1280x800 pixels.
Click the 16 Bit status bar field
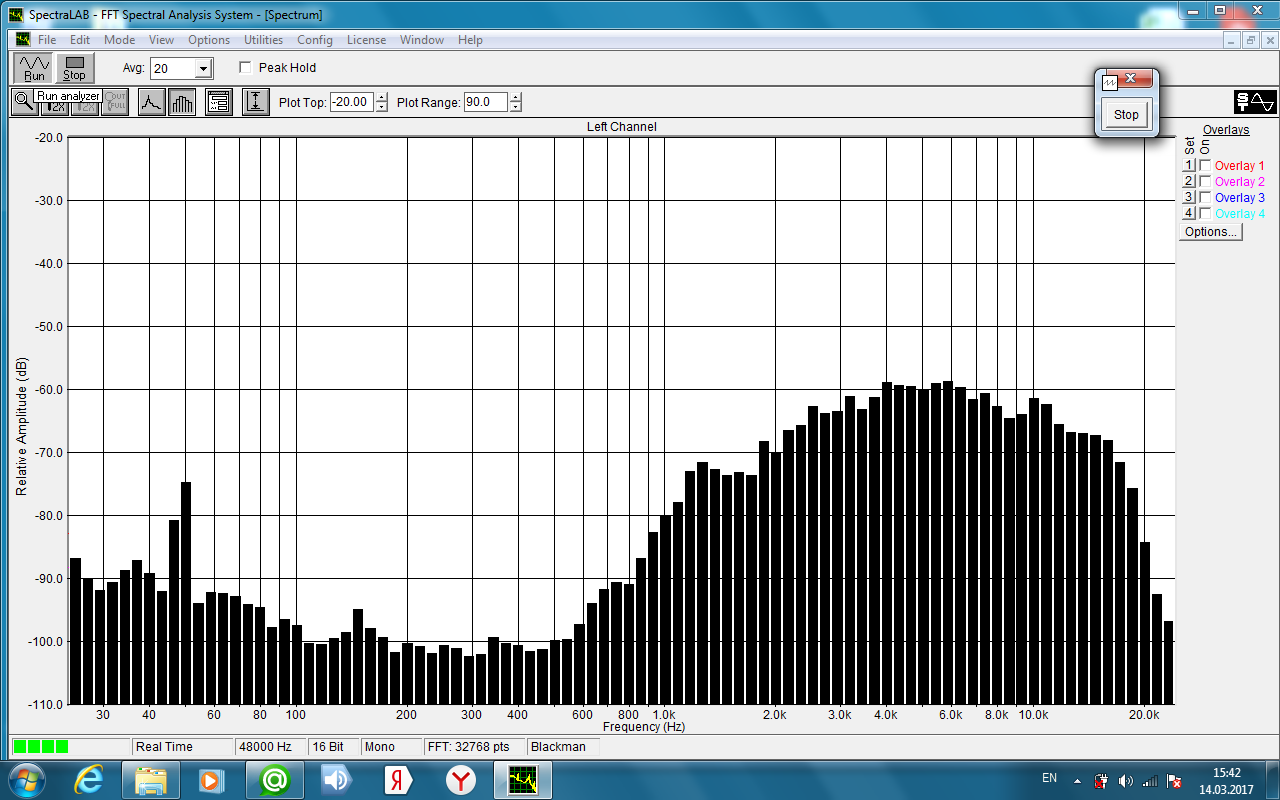point(334,747)
